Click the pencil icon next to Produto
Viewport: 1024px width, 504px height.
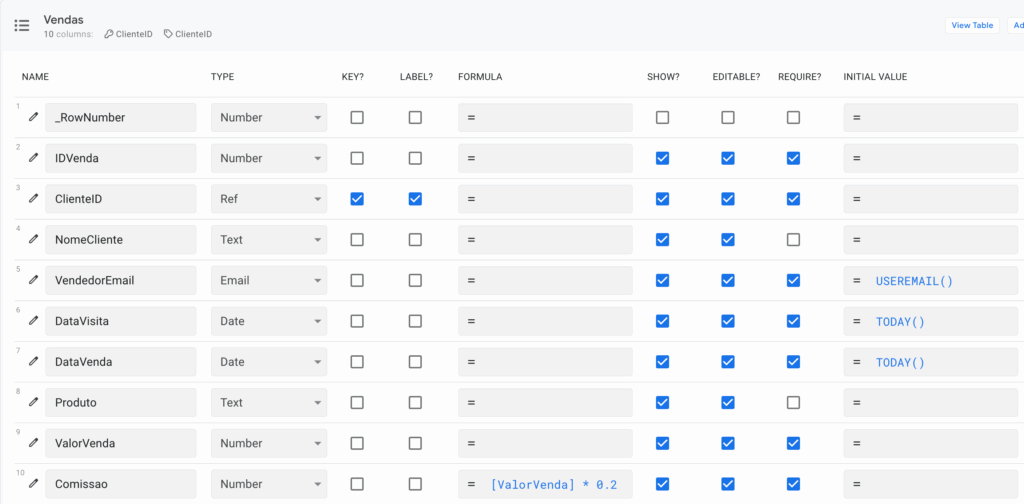(x=33, y=403)
